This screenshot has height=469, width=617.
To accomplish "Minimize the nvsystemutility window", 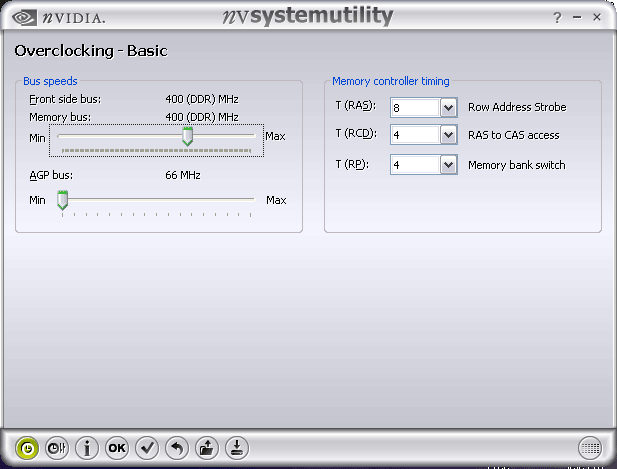I will tap(577, 17).
